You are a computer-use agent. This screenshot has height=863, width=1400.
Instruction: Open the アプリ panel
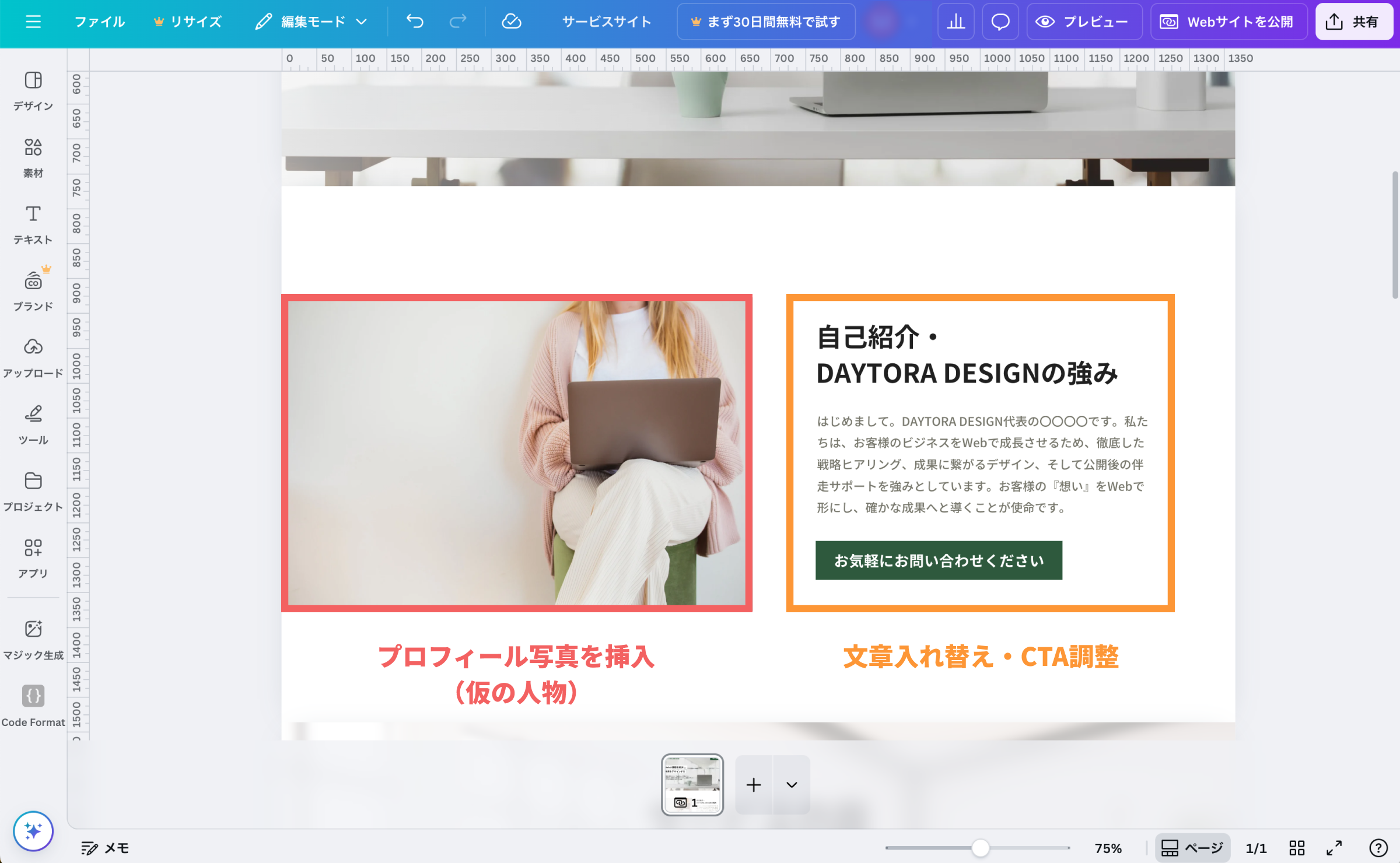(x=33, y=558)
